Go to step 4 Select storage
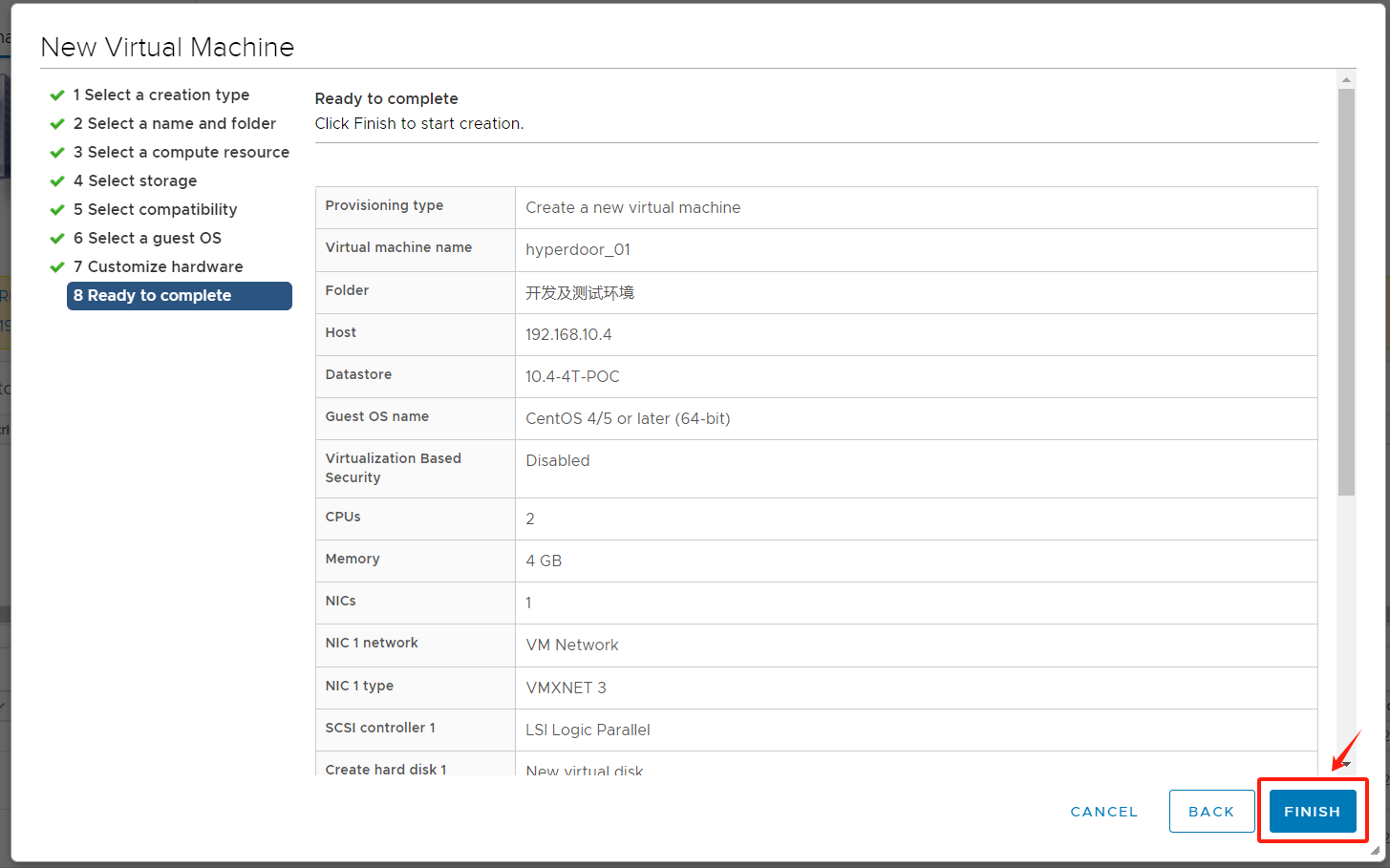 click(136, 180)
